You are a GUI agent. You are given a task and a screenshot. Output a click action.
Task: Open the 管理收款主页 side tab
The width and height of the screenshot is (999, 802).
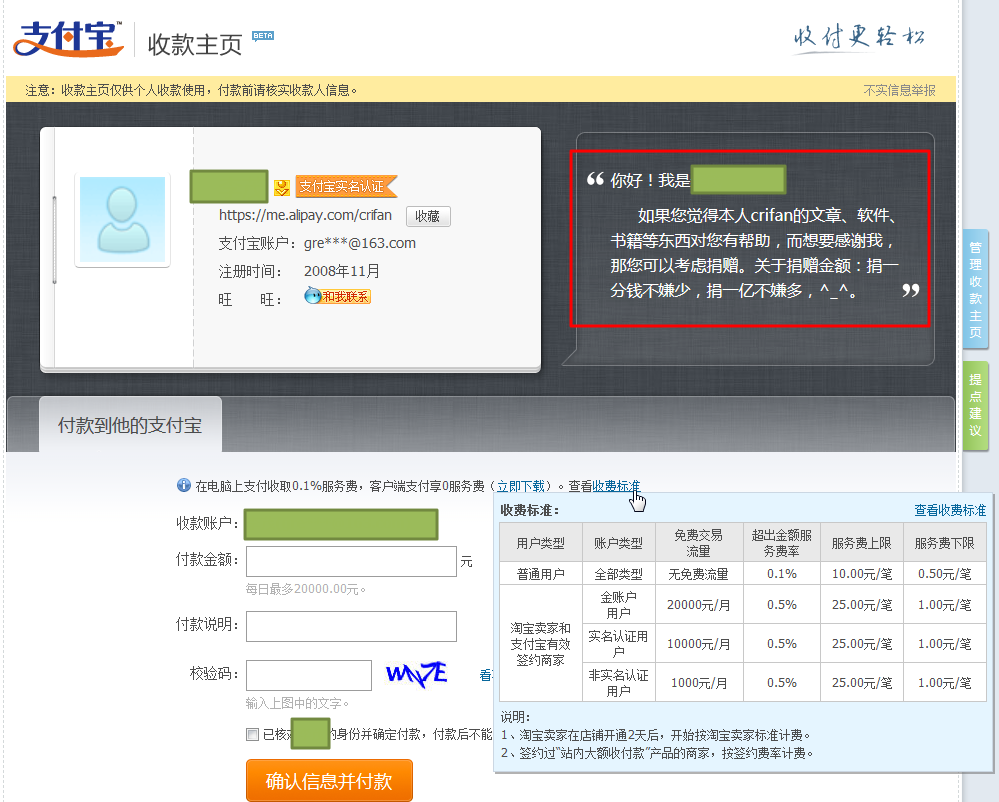click(975, 289)
